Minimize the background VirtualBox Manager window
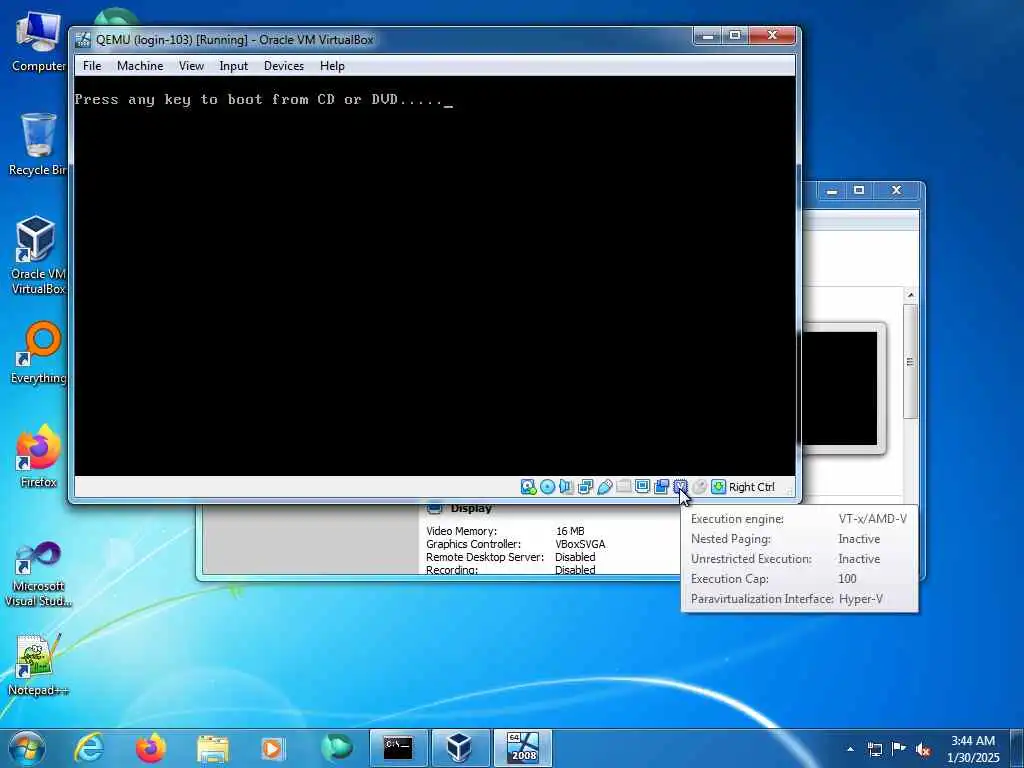1024x768 pixels. tap(831, 191)
